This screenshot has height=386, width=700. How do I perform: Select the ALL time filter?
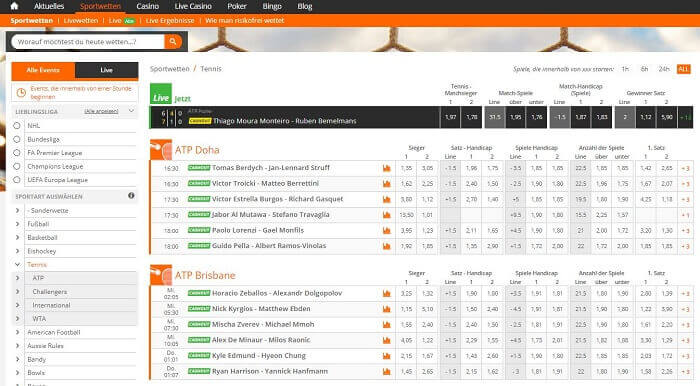(x=683, y=69)
